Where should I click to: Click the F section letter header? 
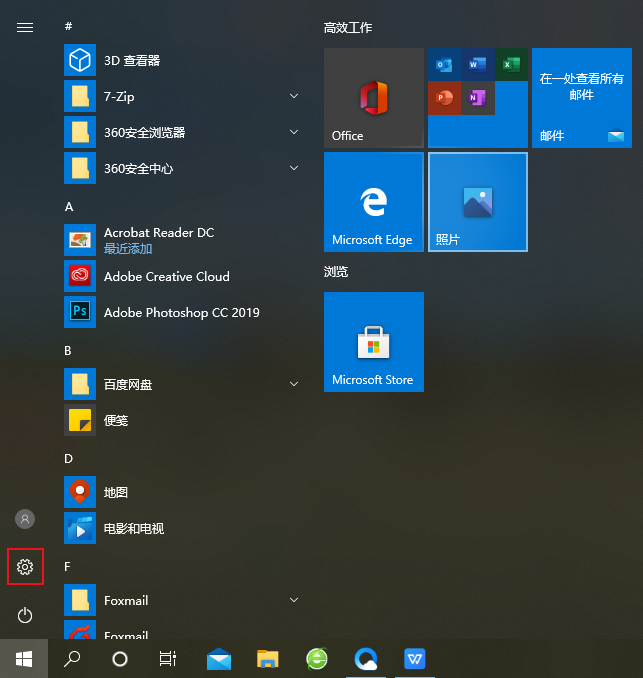(67, 567)
